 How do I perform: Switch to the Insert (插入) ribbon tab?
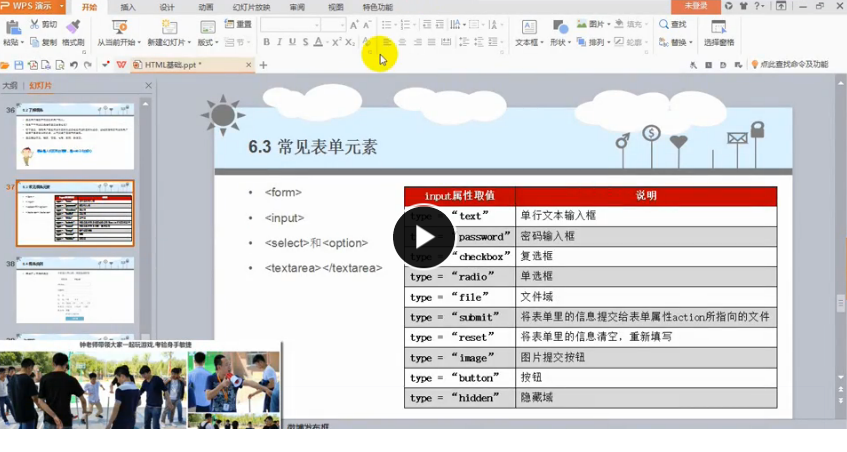click(x=128, y=7)
